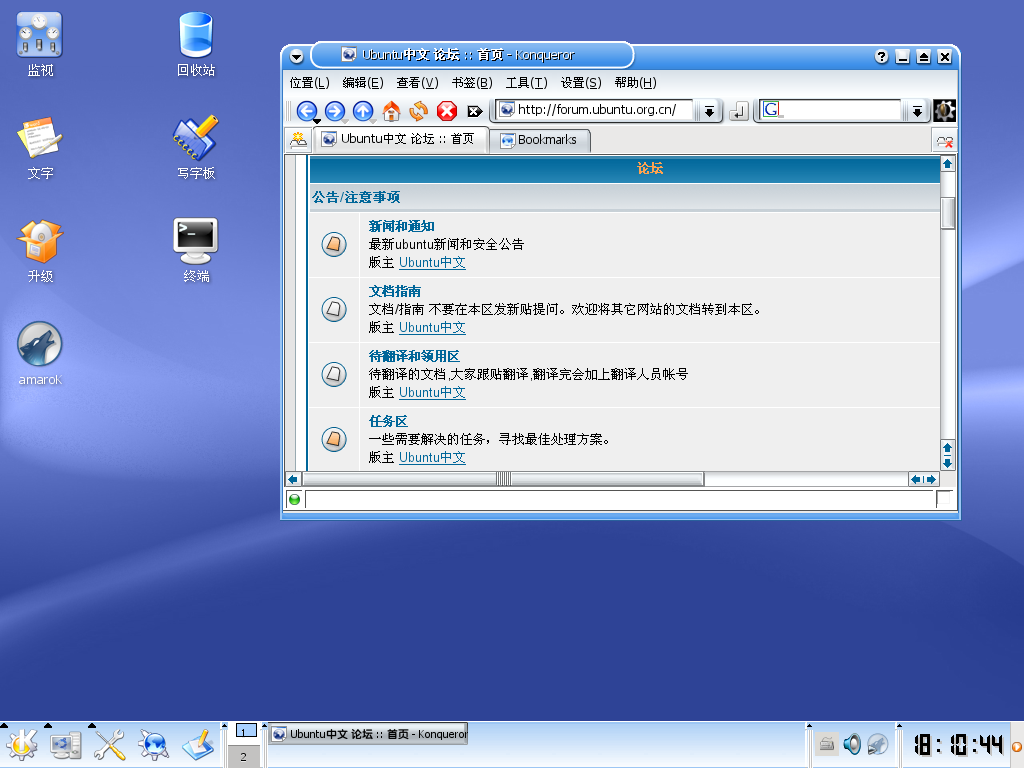1024x768 pixels.
Task: Click Ubuntu中文 moderator link under 新闻和通知
Action: pos(432,263)
